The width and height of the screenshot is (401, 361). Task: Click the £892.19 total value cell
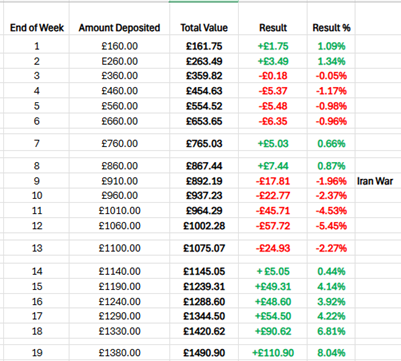pyautogui.click(x=204, y=181)
